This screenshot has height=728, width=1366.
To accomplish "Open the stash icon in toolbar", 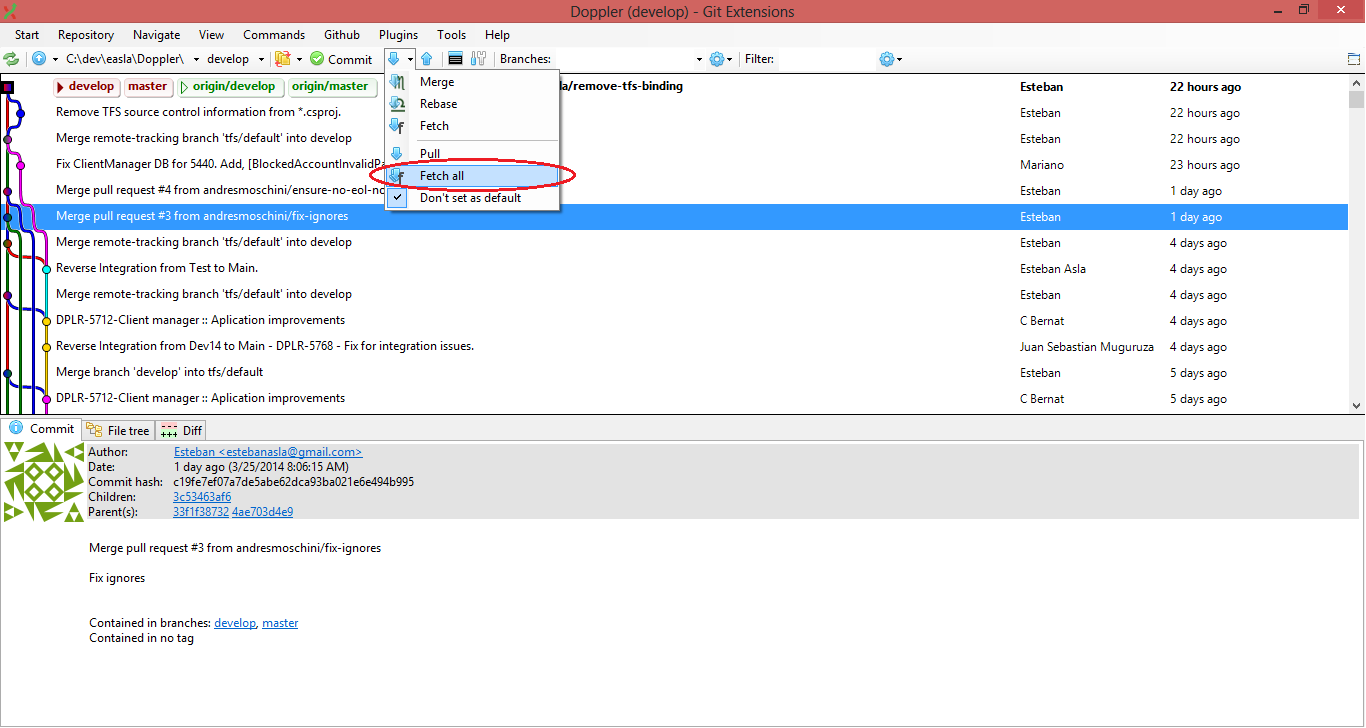I will (283, 59).
